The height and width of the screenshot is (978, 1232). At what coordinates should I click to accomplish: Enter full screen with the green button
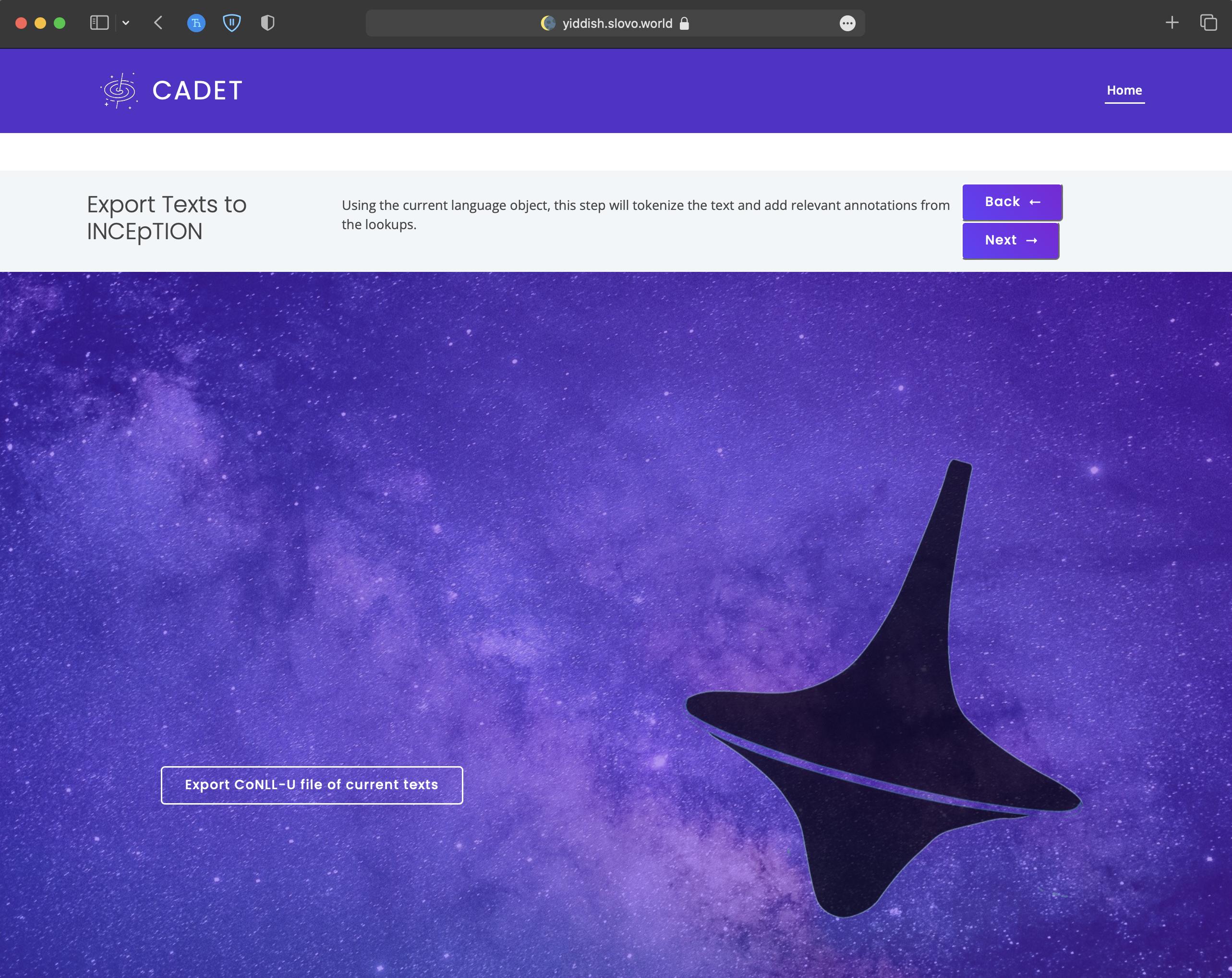60,23
